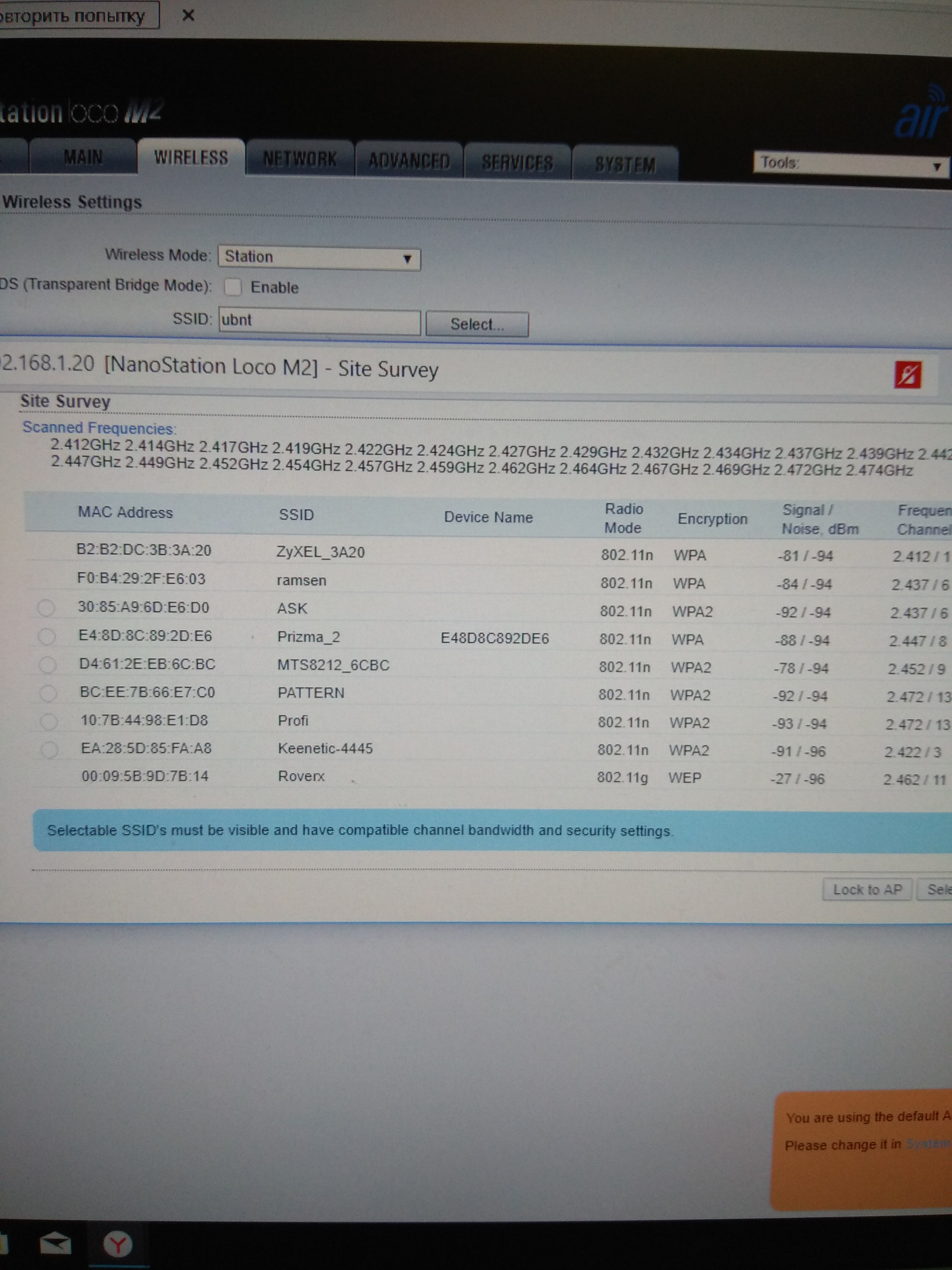Click the red Site Survey window icon
Image resolution: width=952 pixels, height=1270 pixels.
click(x=908, y=374)
